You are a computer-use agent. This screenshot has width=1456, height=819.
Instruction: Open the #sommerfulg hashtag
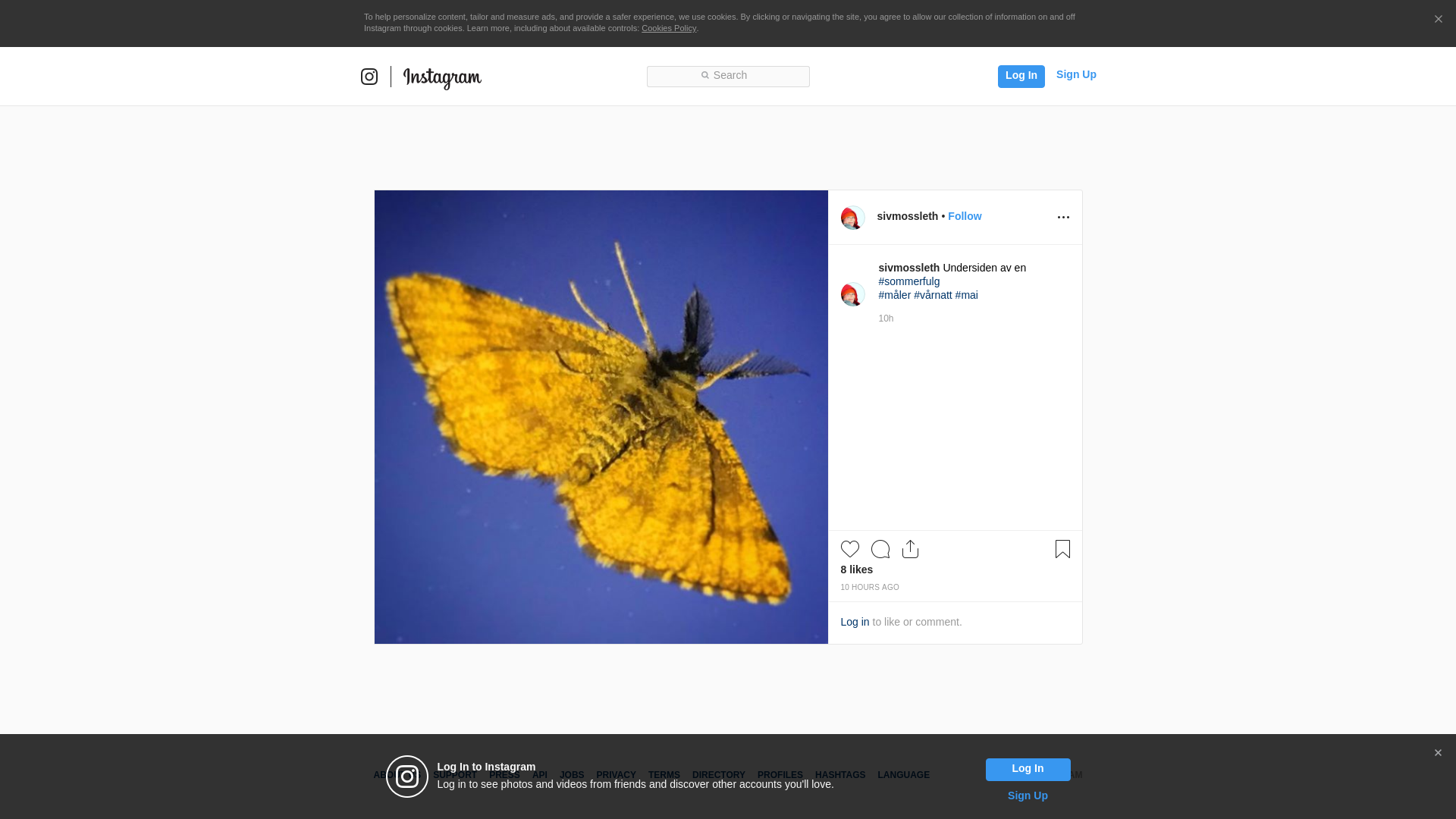pyautogui.click(x=908, y=281)
